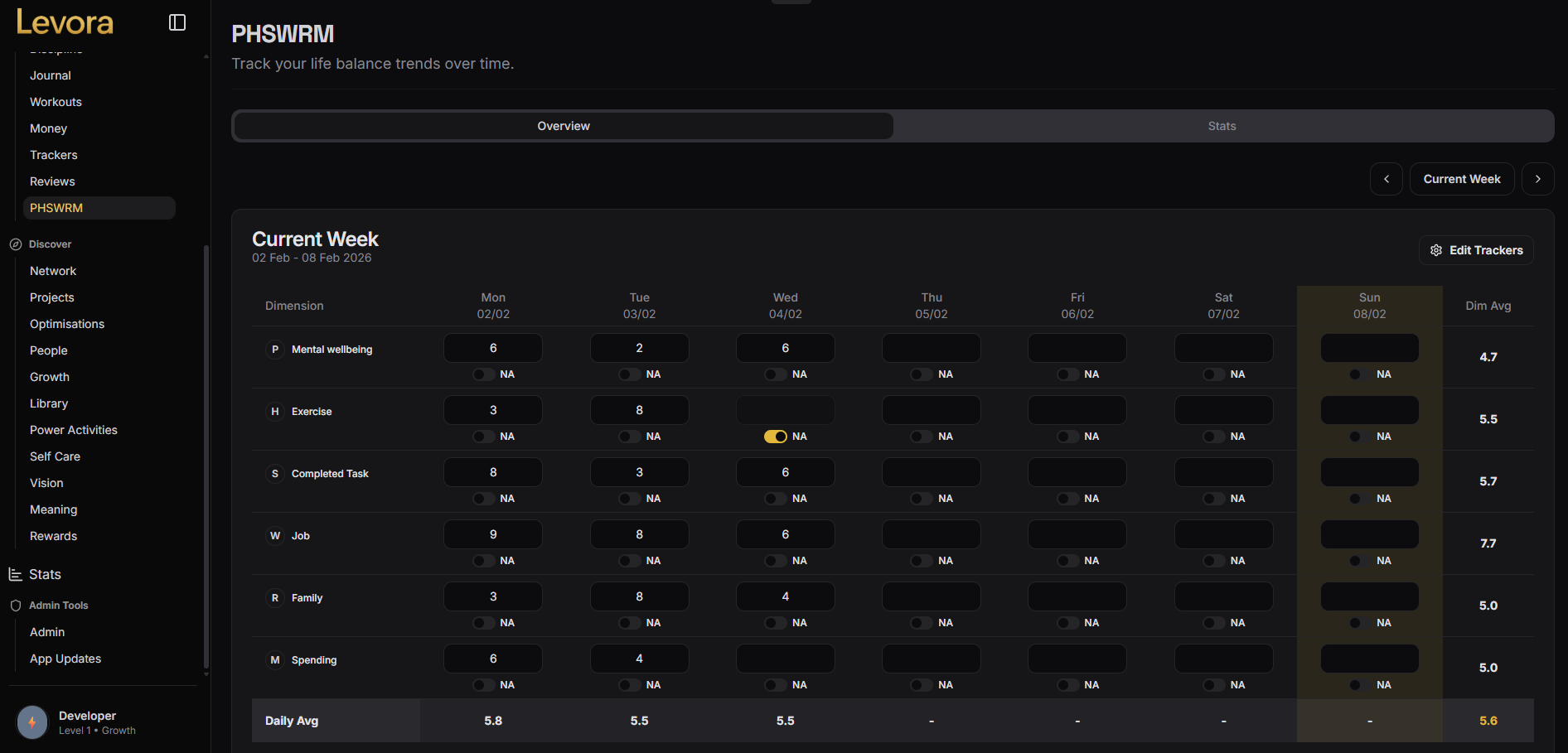Enable NA for Spending on Tuesday
The height and width of the screenshot is (753, 1568).
tap(627, 684)
